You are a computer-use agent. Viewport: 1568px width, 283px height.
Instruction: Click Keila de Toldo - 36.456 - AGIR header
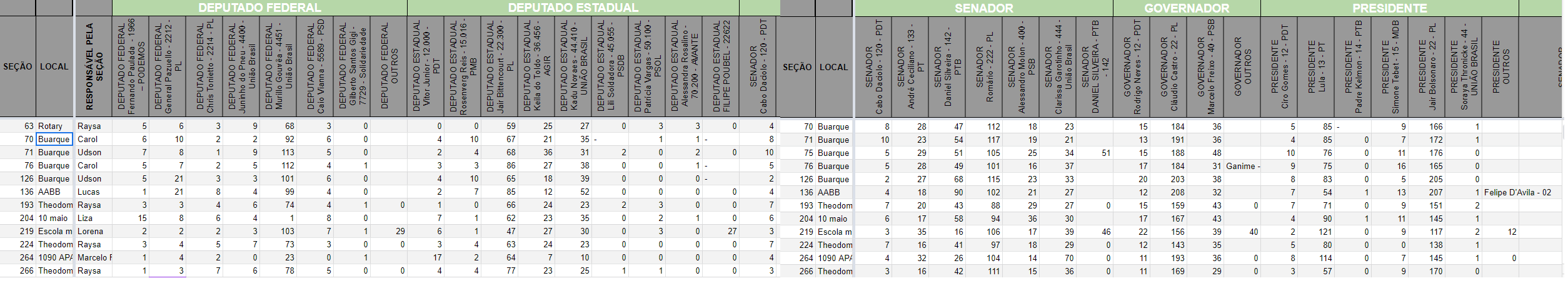(536, 66)
